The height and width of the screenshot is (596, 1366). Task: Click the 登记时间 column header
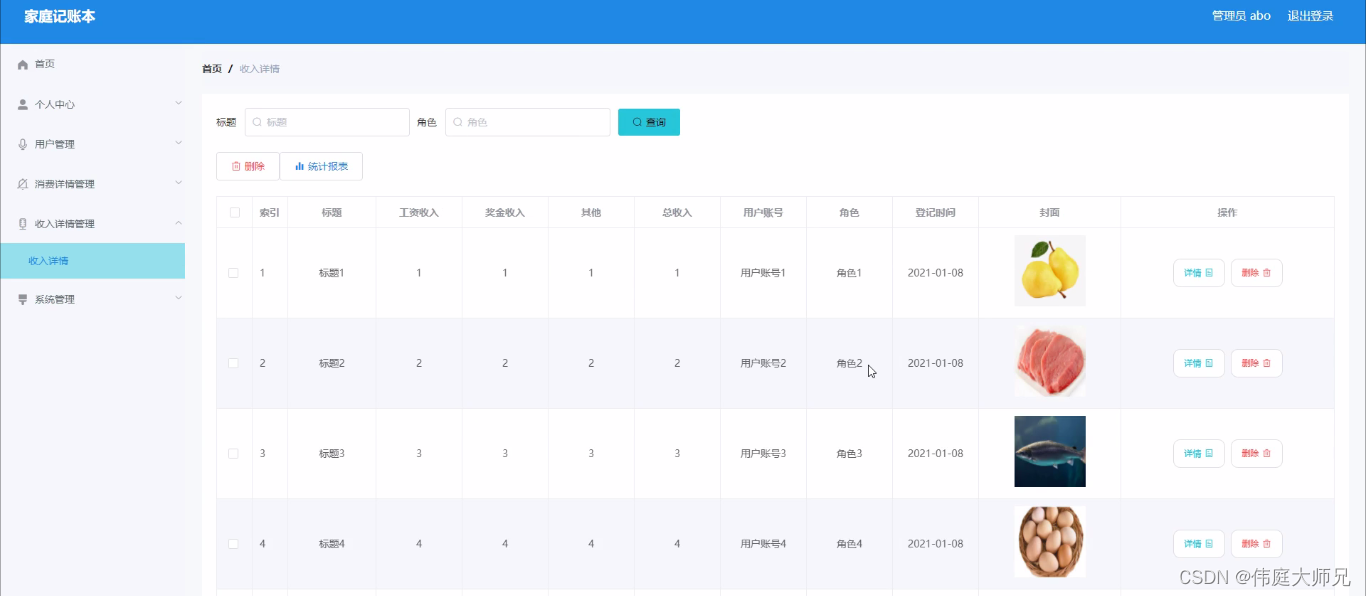[935, 213]
